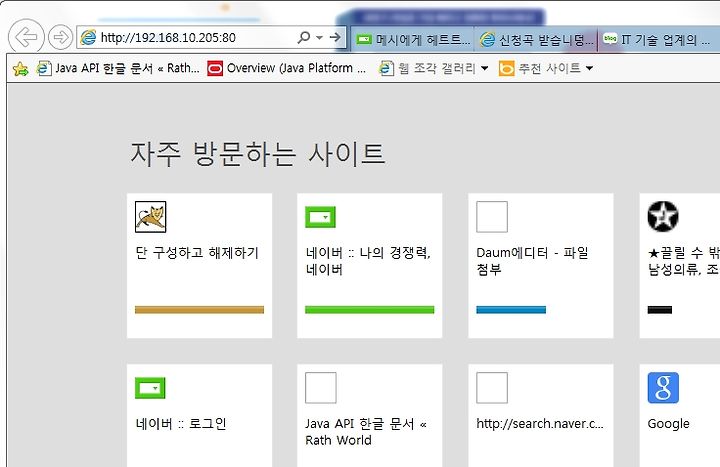Open the address bar autocomplete dropdown arrow
Viewport: 720px width, 467px height.
[x=320, y=38]
